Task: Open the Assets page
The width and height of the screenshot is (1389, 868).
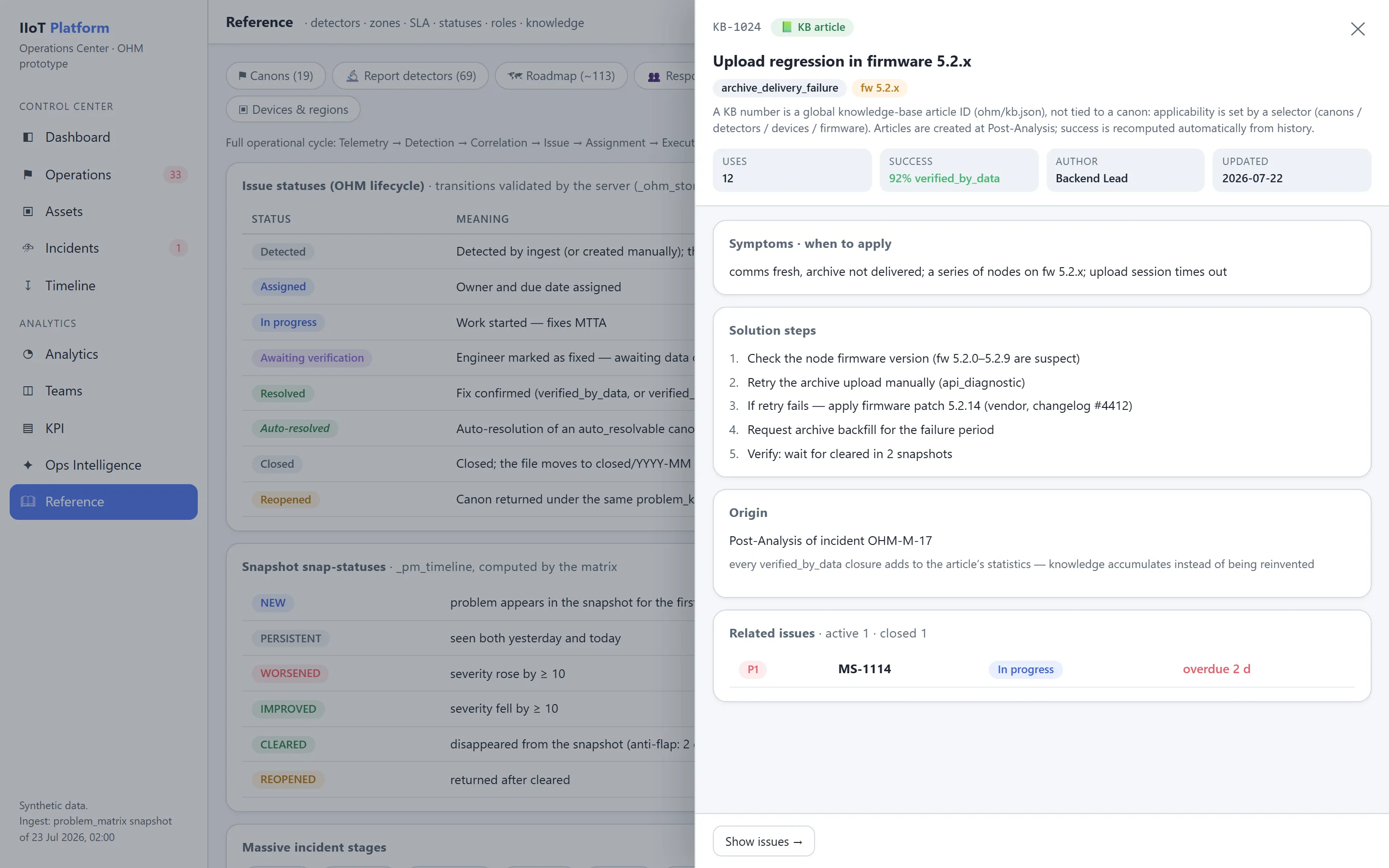Action: pos(104,211)
